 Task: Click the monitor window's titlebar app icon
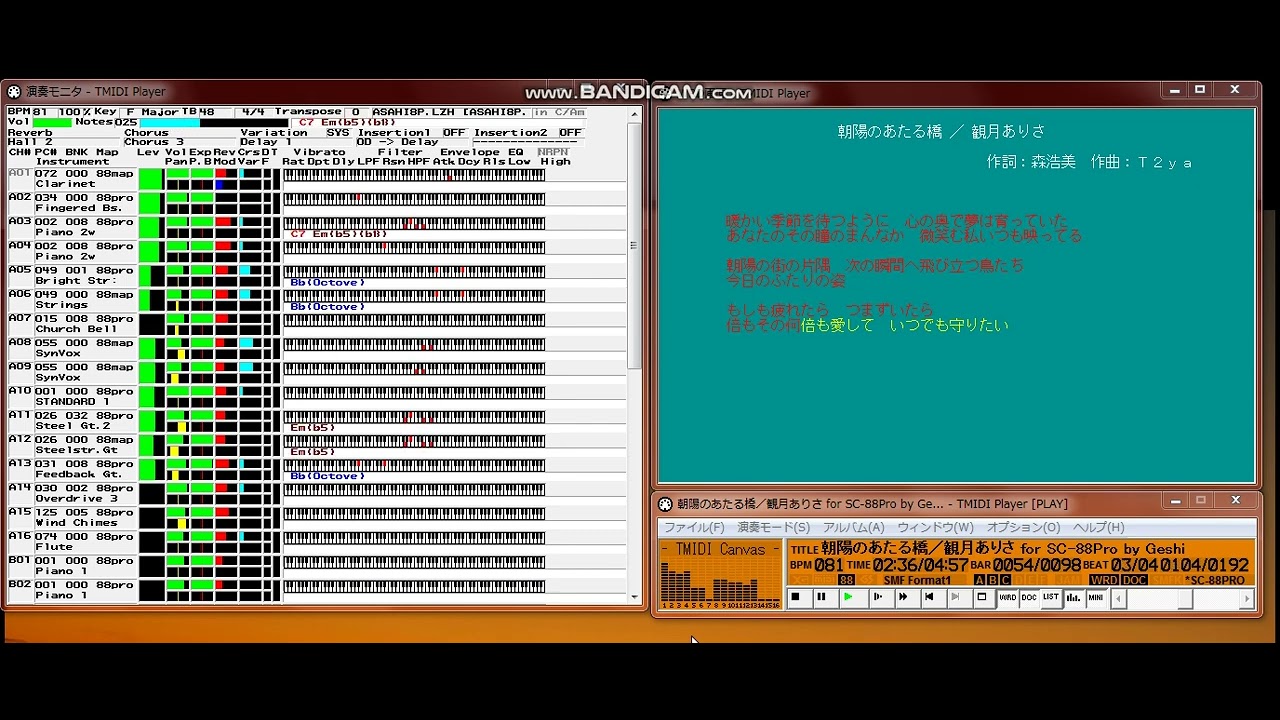(x=14, y=92)
